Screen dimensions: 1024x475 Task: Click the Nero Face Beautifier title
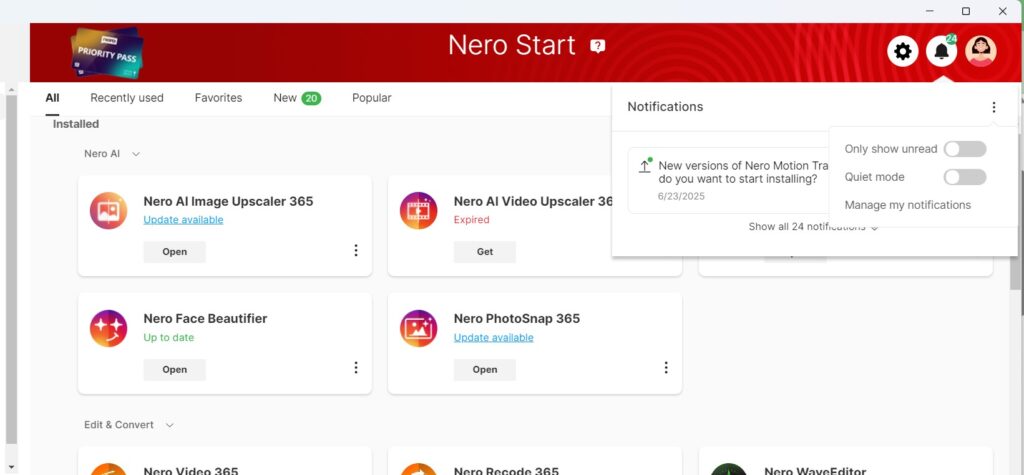(x=205, y=319)
